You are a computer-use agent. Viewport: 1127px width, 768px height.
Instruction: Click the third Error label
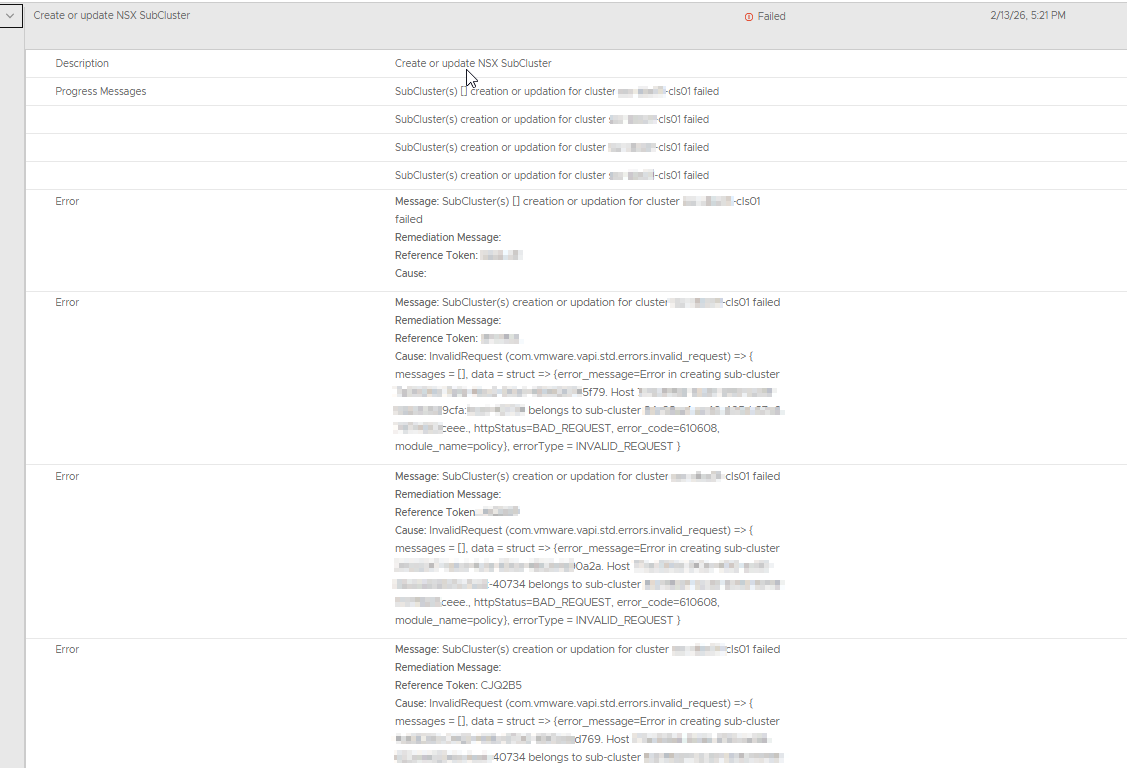click(67, 477)
